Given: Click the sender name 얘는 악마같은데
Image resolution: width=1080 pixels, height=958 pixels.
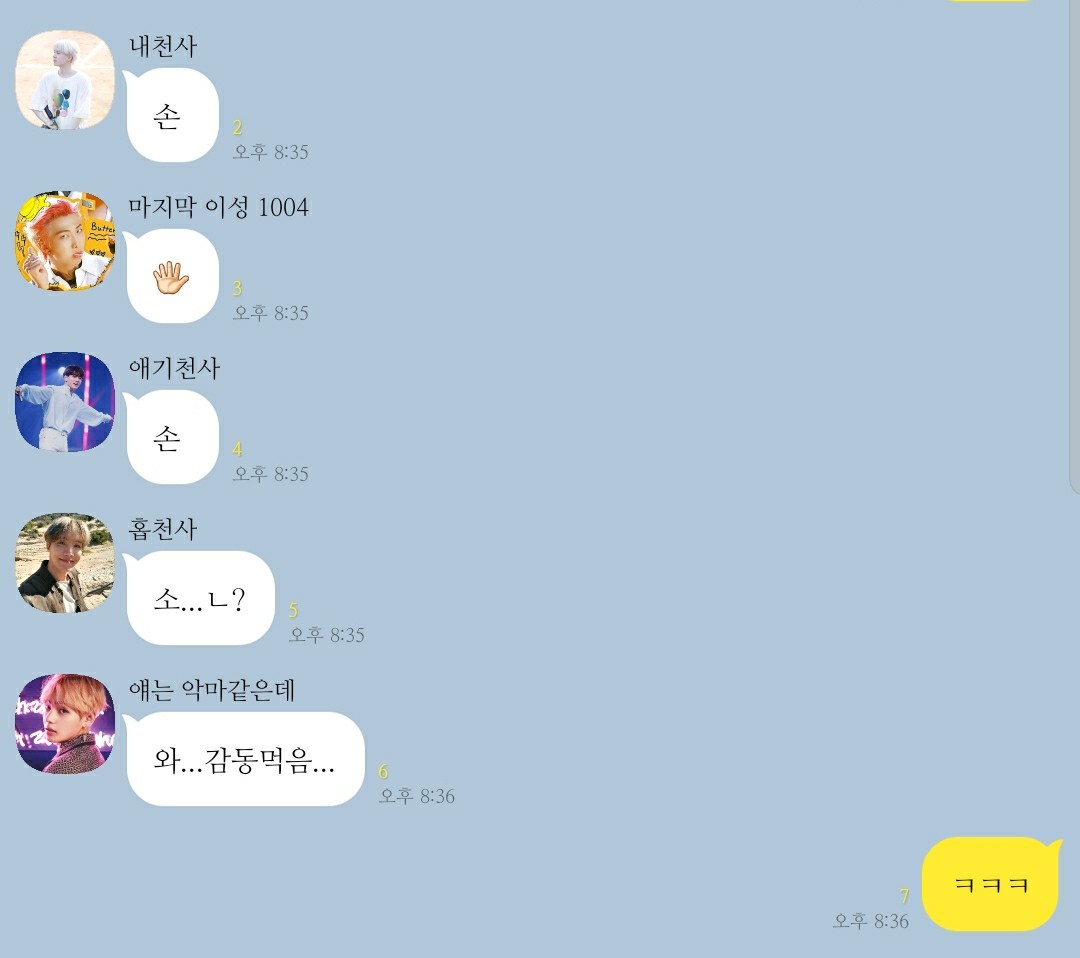Looking at the screenshot, I should [212, 690].
